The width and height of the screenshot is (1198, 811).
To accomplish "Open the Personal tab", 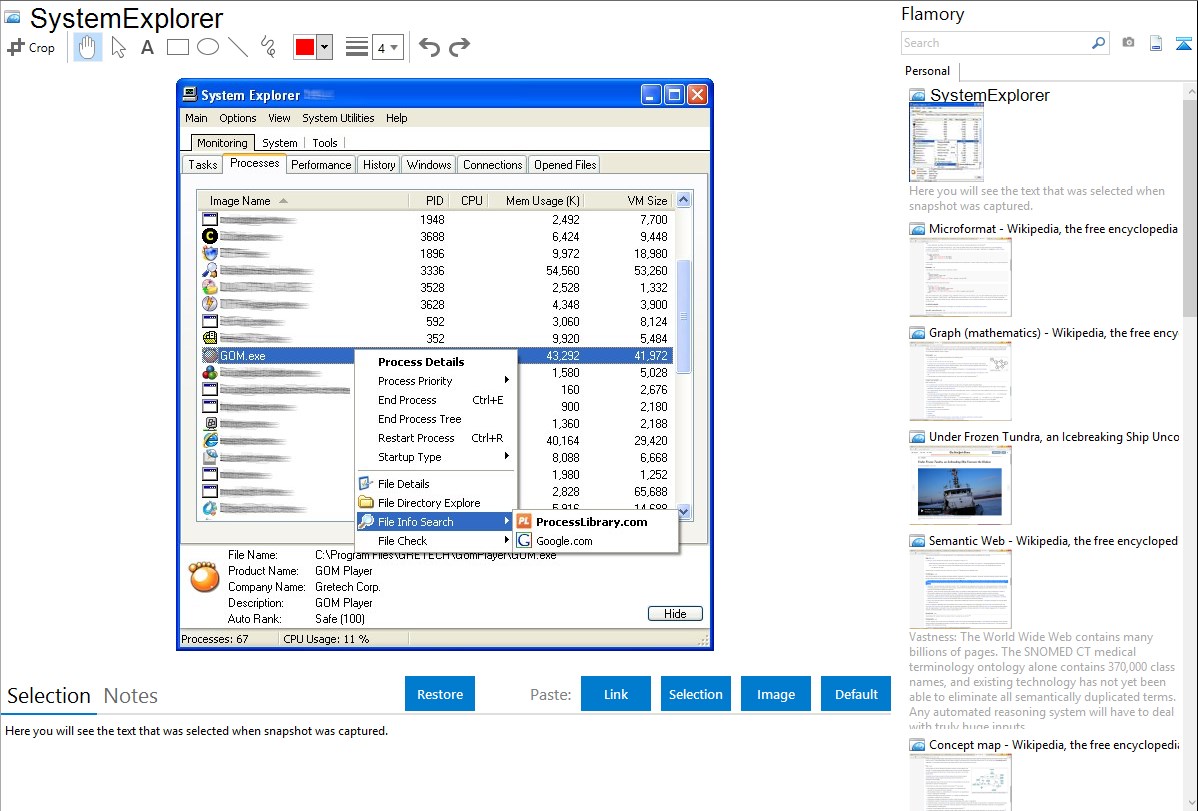I will pyautogui.click(x=928, y=71).
